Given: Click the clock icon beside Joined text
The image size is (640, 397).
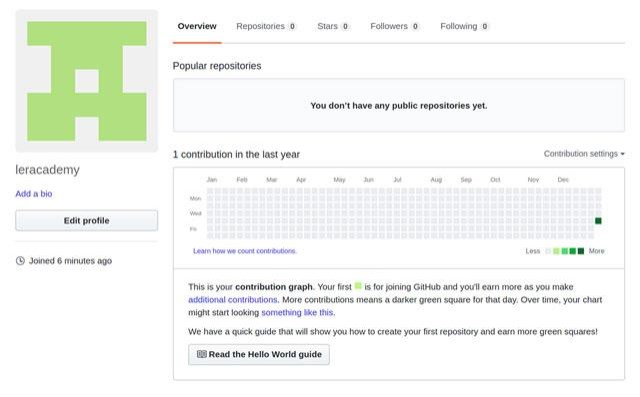Looking at the screenshot, I should click(x=20, y=261).
